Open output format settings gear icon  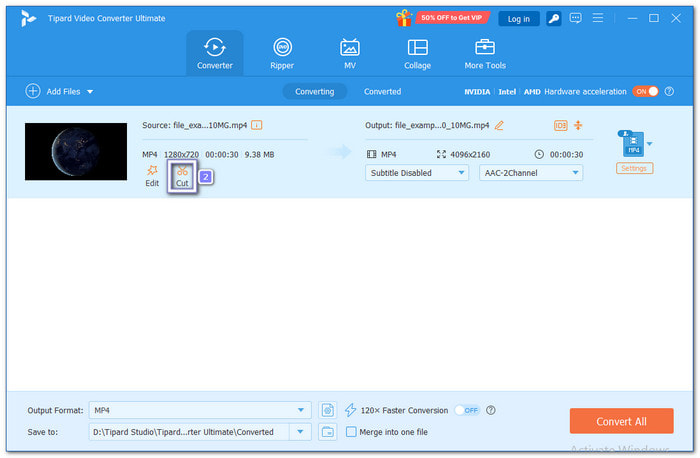[328, 410]
